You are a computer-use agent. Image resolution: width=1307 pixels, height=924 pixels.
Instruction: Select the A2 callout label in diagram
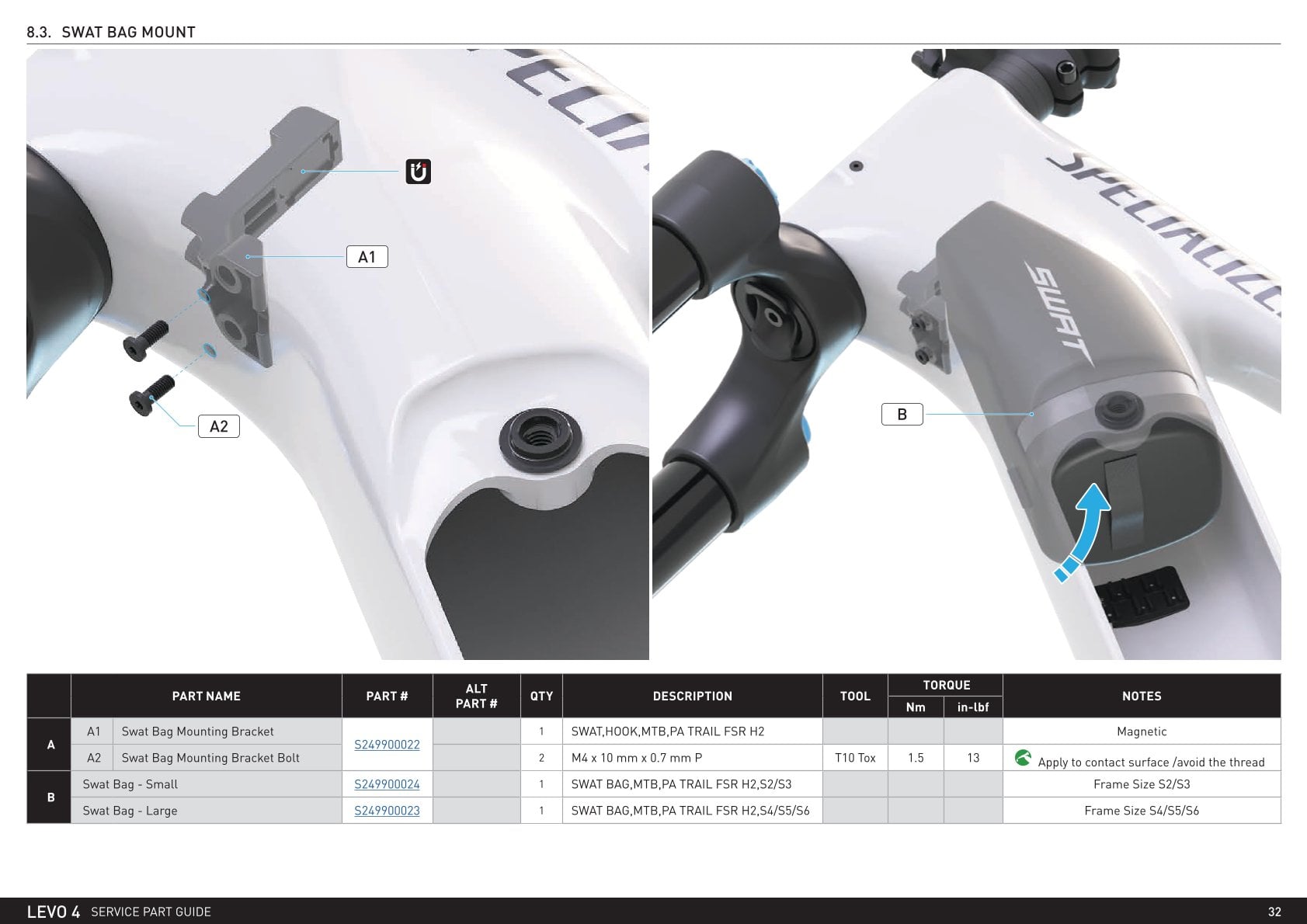coord(219,426)
